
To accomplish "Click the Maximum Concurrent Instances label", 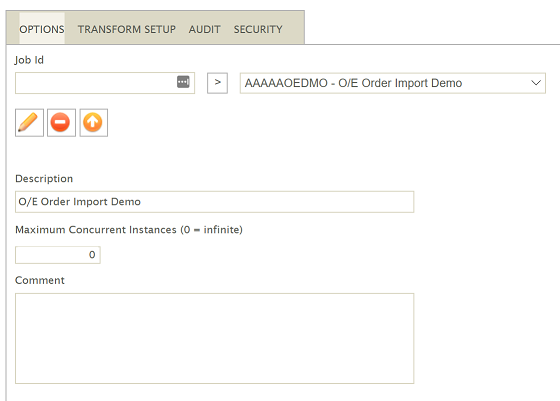I will click(129, 230).
